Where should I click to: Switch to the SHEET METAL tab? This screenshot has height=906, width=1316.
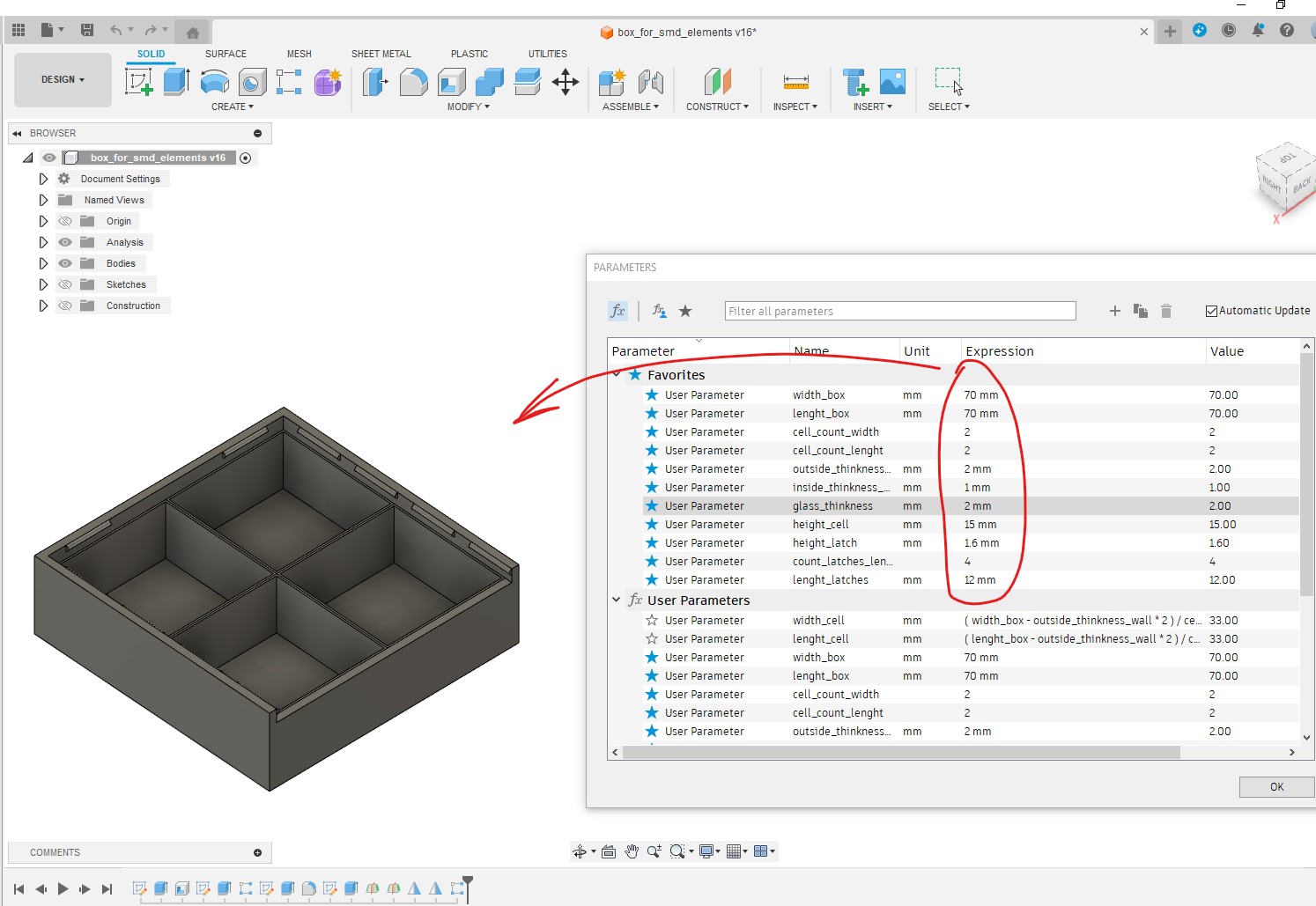coord(381,54)
